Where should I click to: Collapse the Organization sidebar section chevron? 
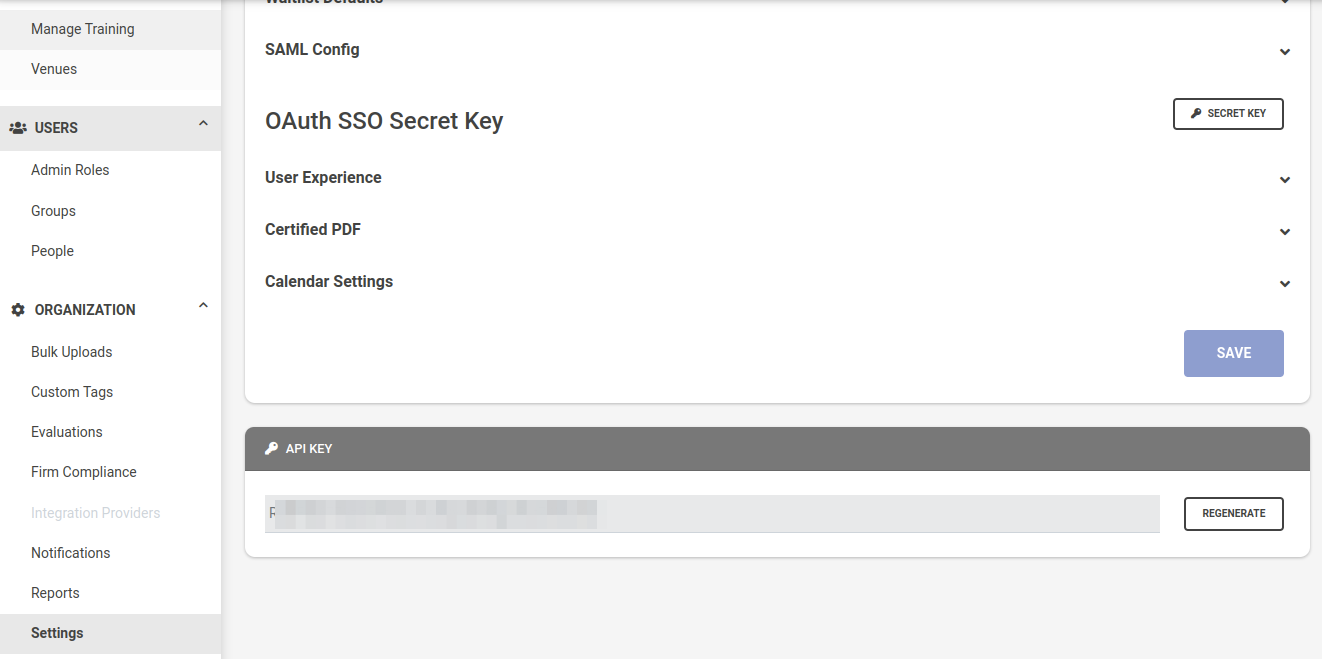click(x=203, y=306)
